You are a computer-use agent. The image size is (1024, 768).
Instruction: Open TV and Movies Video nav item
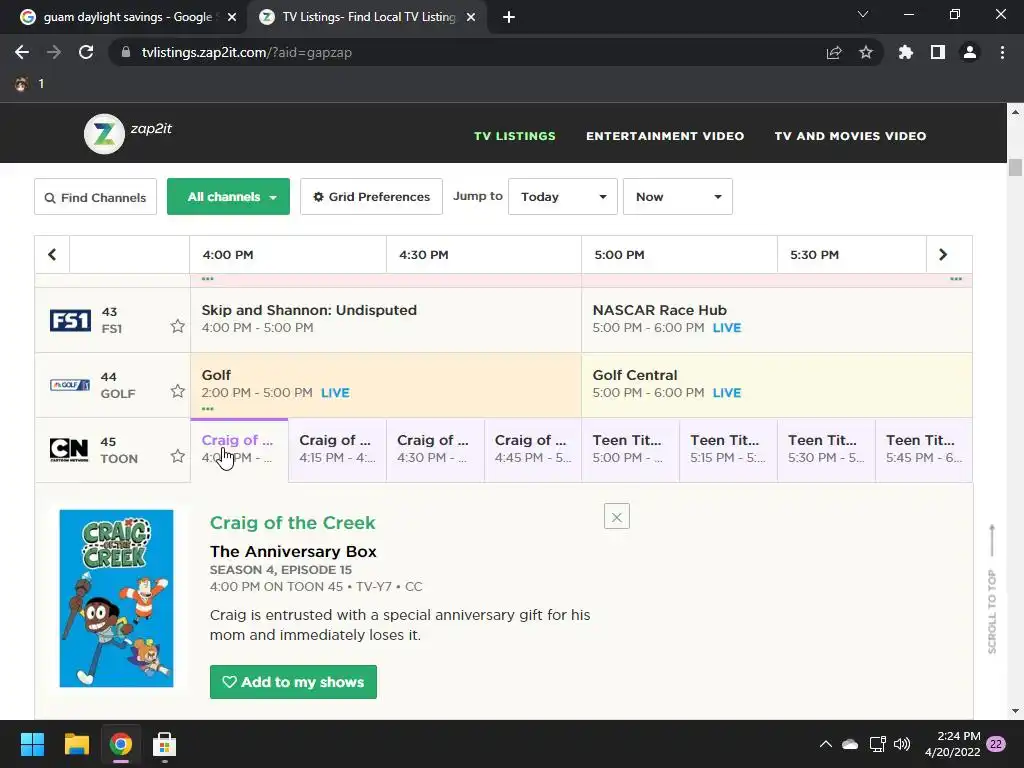(x=850, y=136)
